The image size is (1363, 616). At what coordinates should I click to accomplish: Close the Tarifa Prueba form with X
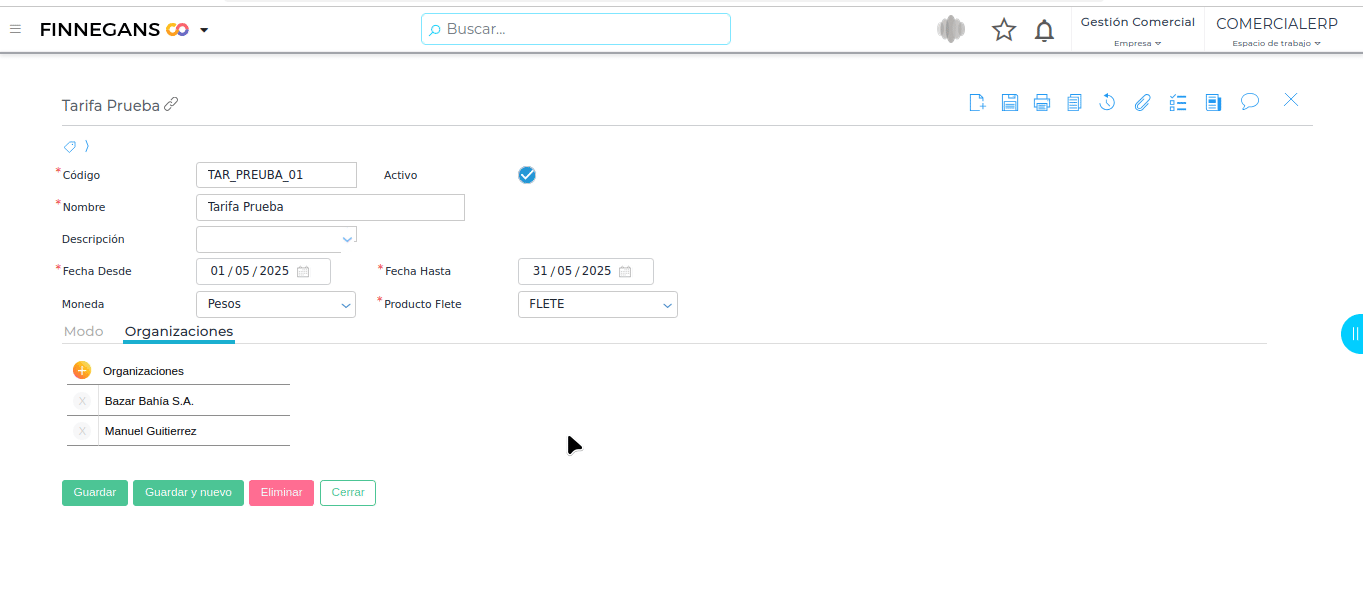1291,100
